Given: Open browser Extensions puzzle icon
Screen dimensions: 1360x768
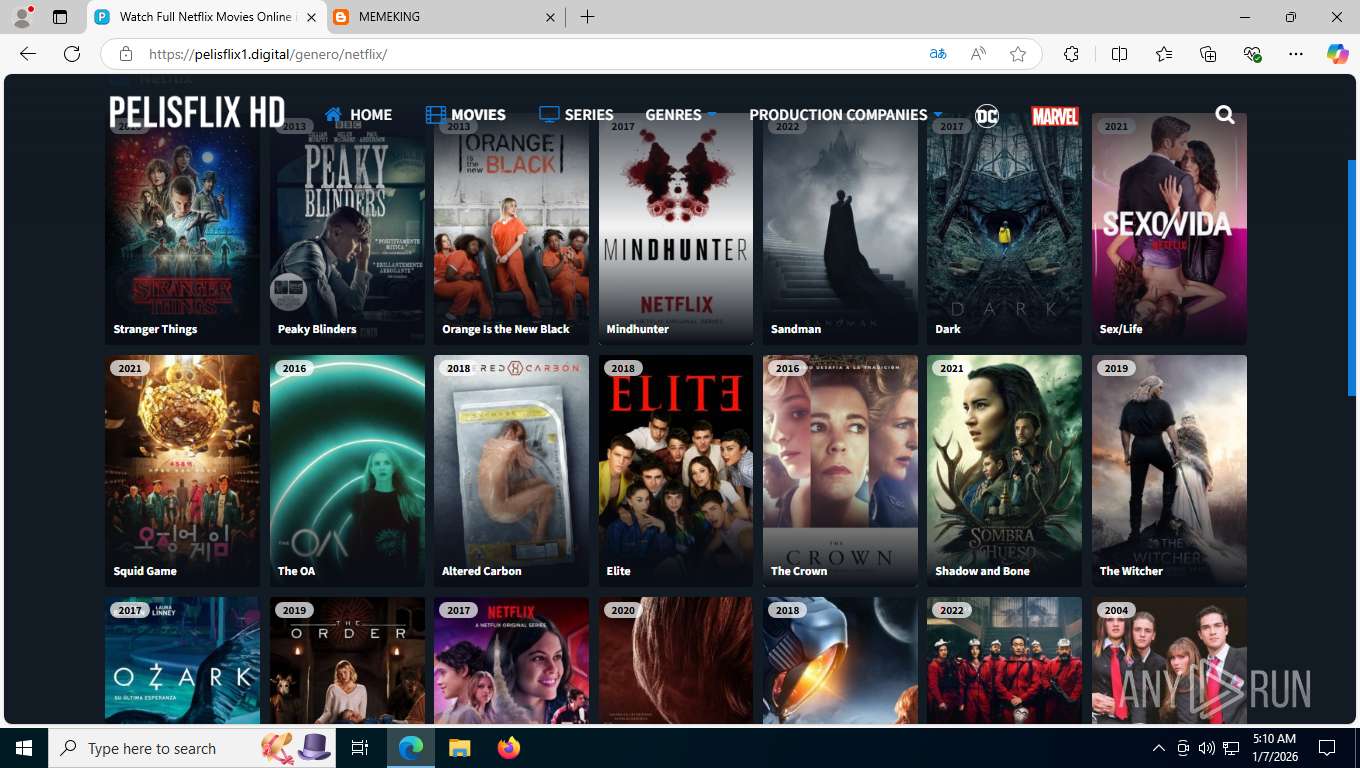Looking at the screenshot, I should click(x=1071, y=54).
